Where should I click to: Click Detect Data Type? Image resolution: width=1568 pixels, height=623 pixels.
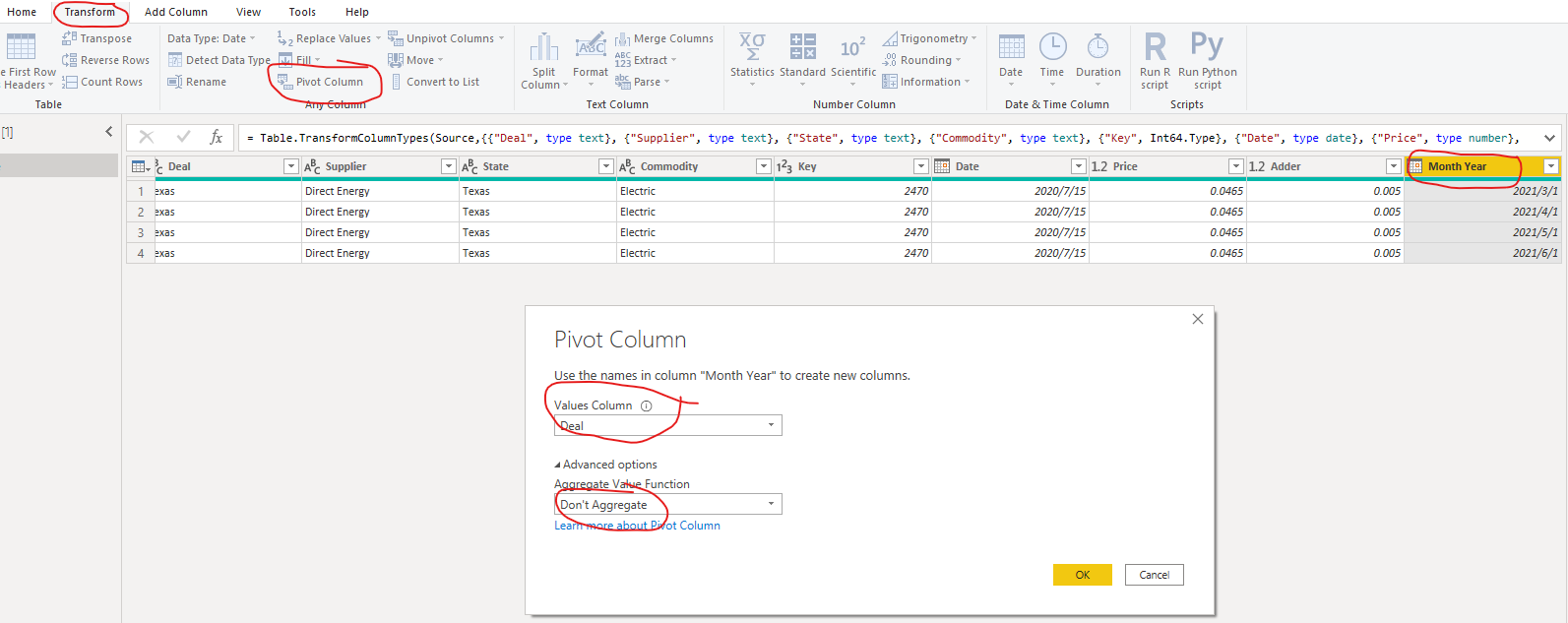coord(219,60)
